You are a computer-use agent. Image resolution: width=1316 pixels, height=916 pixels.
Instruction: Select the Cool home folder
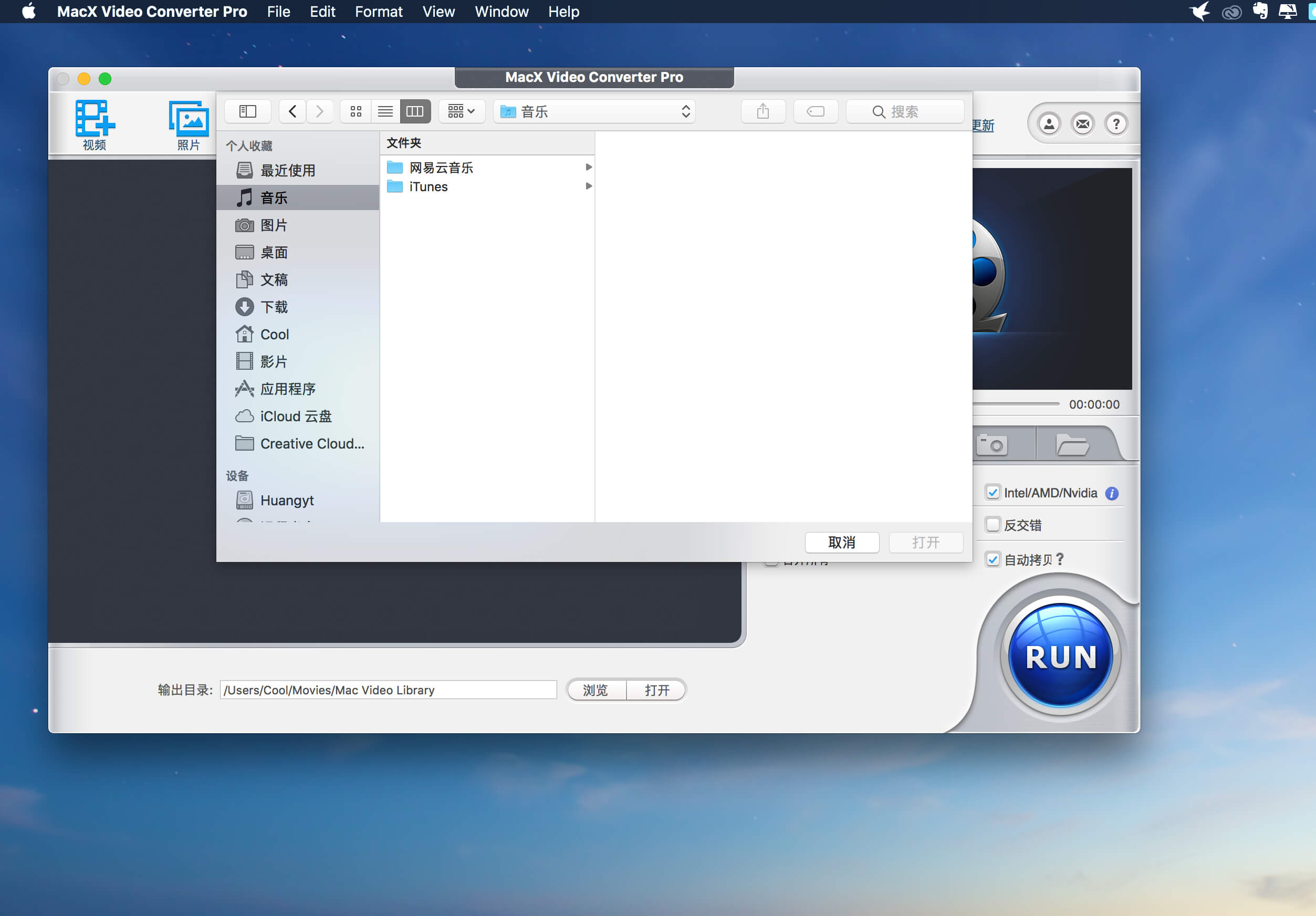[x=298, y=334]
